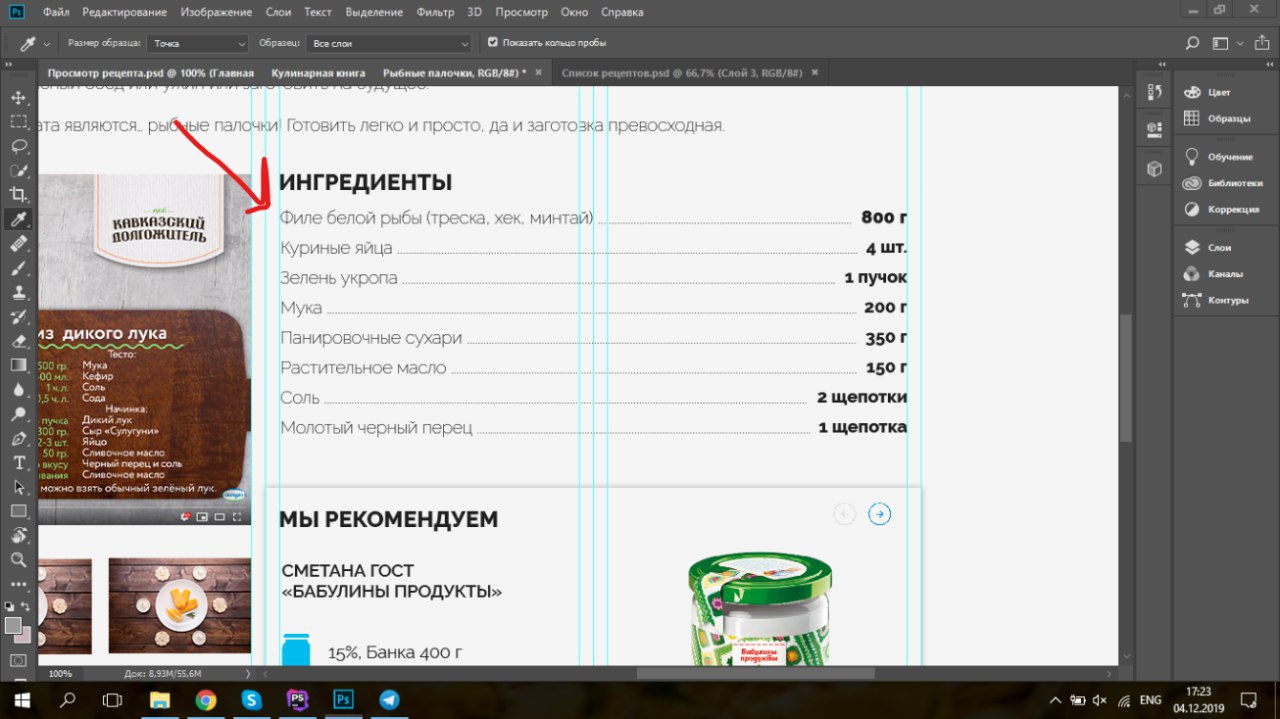Select the History Brush tool

point(18,317)
